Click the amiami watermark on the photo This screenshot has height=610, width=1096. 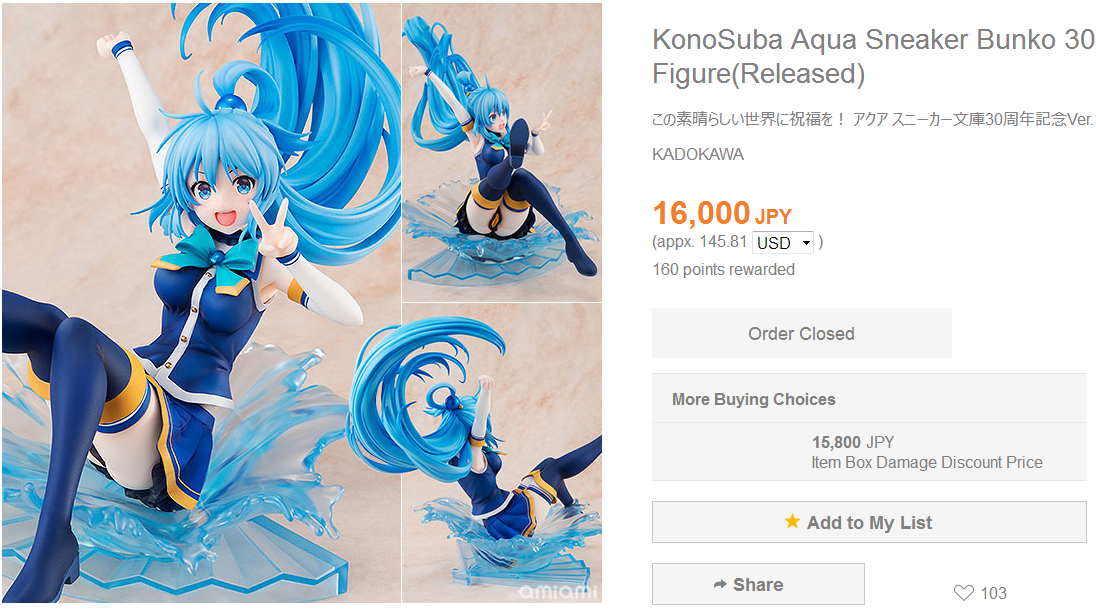click(x=555, y=593)
